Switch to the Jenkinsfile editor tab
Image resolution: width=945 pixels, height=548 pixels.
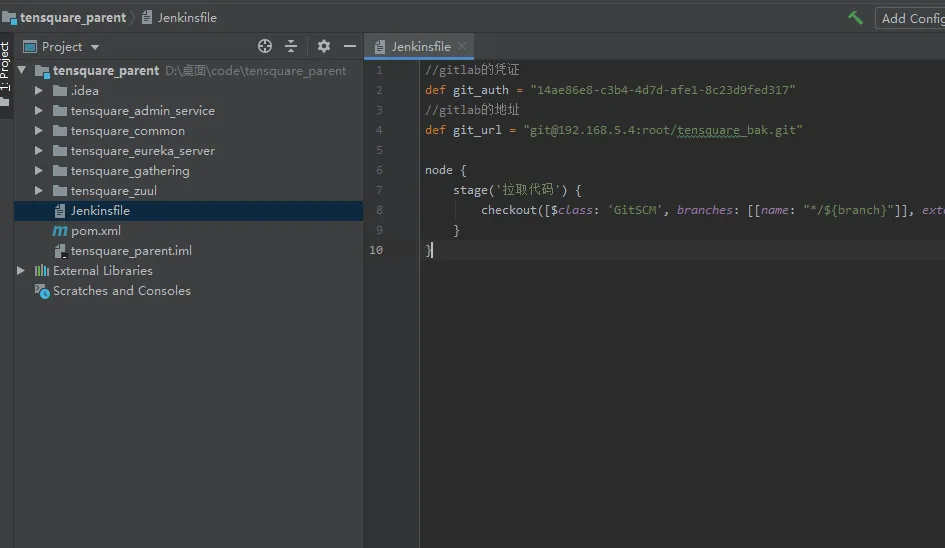[420, 47]
